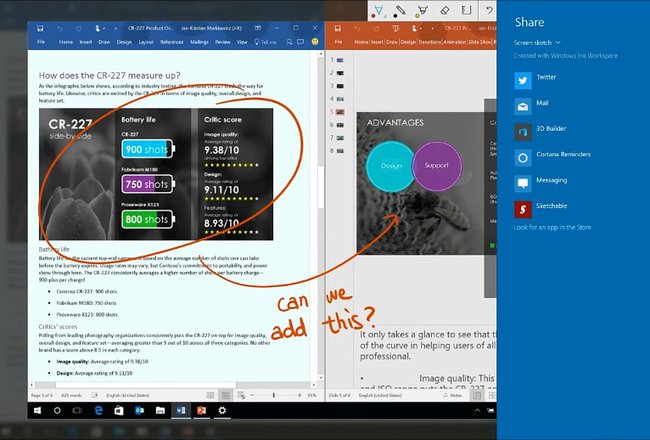Select the ballpoint pen in Ink toolbar
This screenshot has height=440, width=650.
(379, 10)
